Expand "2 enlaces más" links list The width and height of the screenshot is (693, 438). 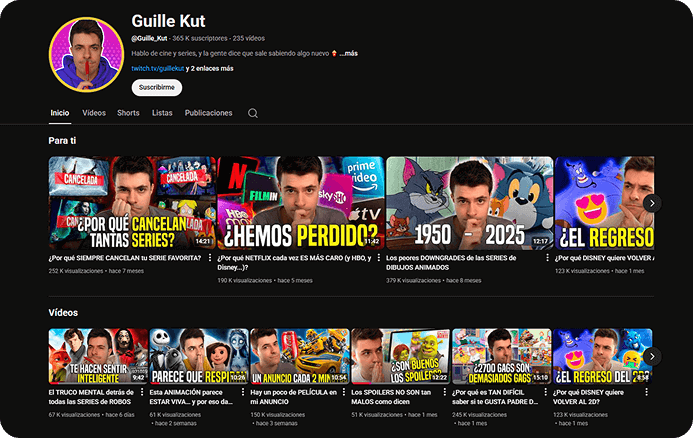[213, 69]
